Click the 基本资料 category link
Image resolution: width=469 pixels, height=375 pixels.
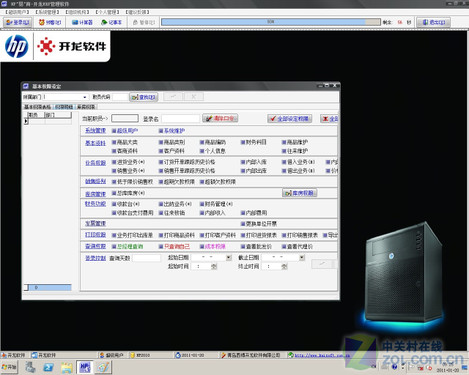[95, 143]
